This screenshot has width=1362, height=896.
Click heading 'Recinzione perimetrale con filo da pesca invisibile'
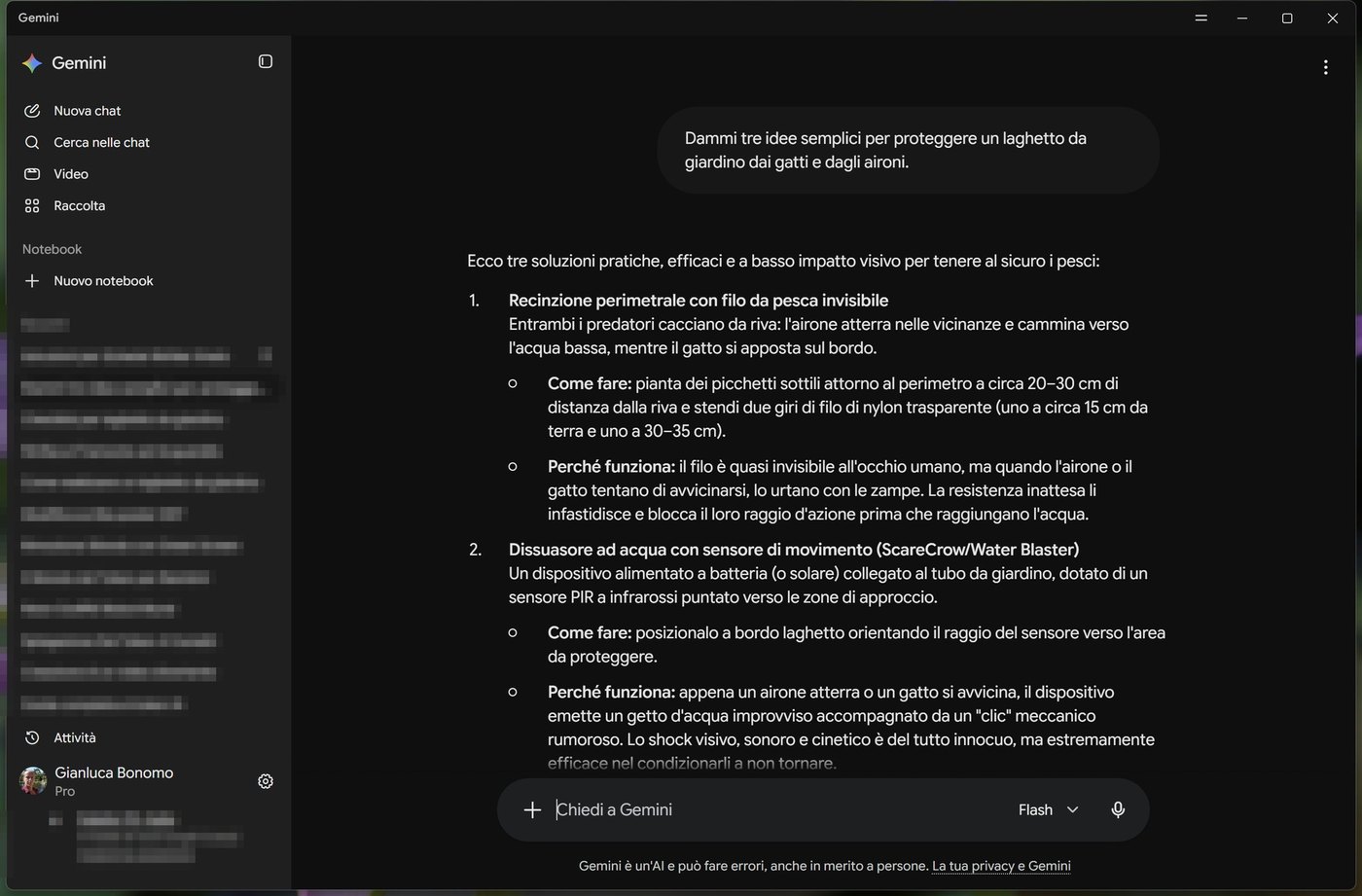699,301
